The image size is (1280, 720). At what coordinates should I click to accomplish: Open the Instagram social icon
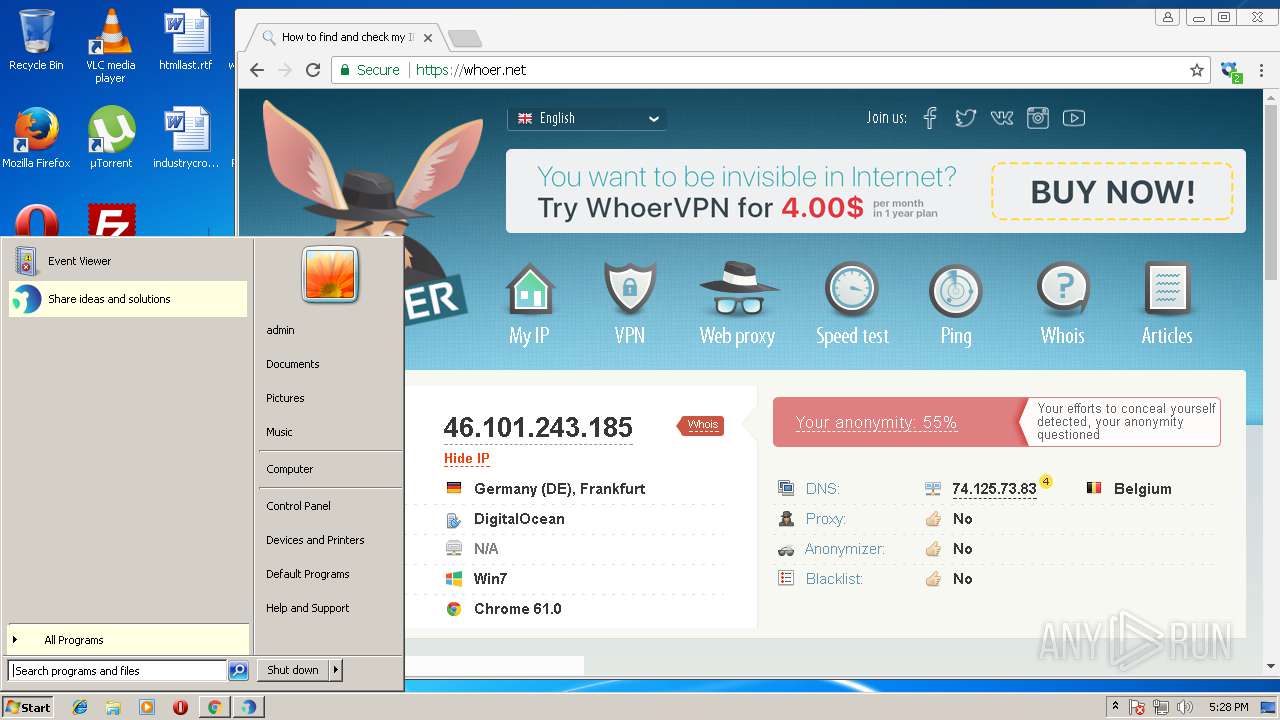pos(1038,118)
